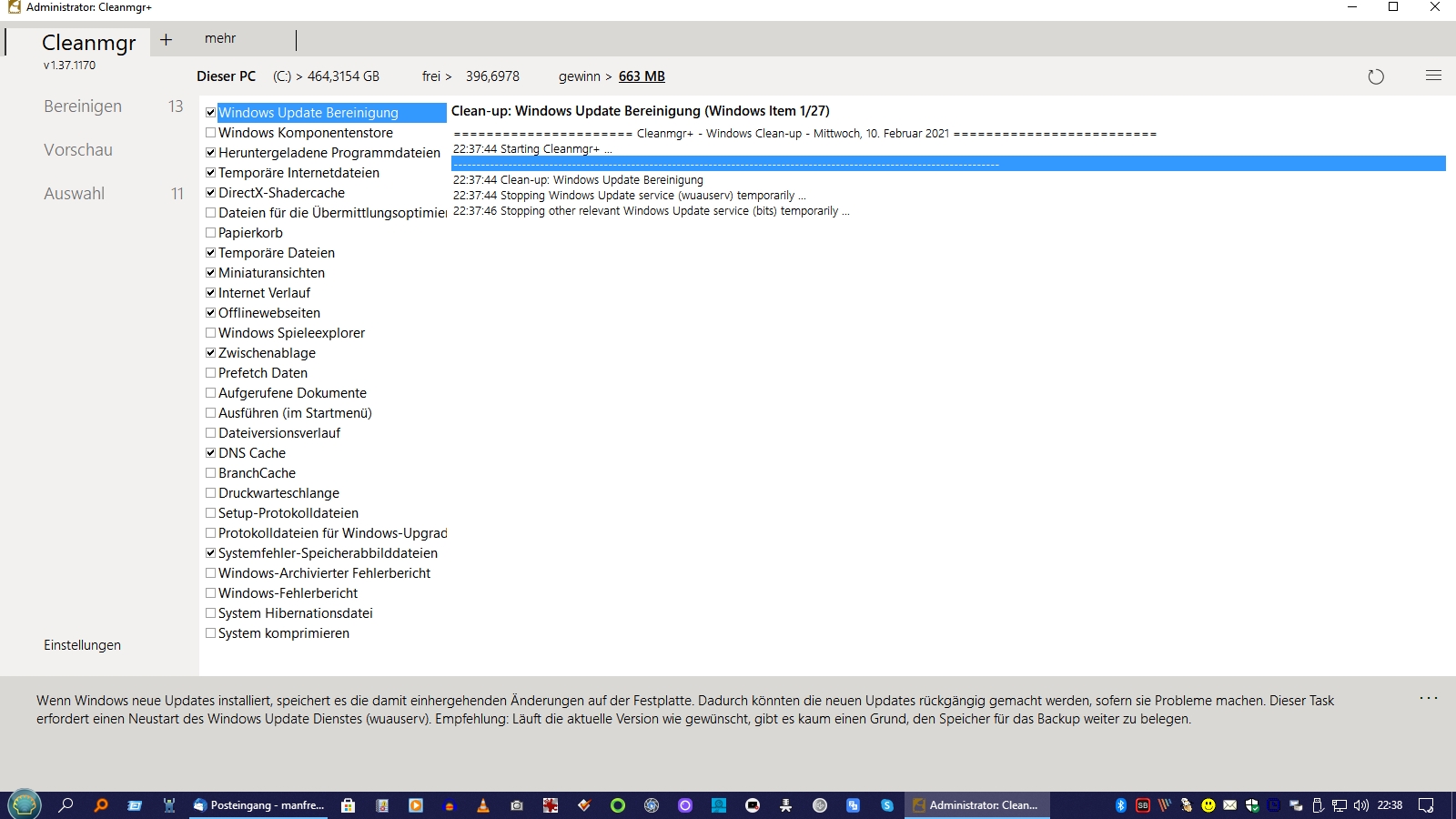This screenshot has width=1456, height=819.
Task: Open the red splat app in taskbar
Action: [551, 805]
